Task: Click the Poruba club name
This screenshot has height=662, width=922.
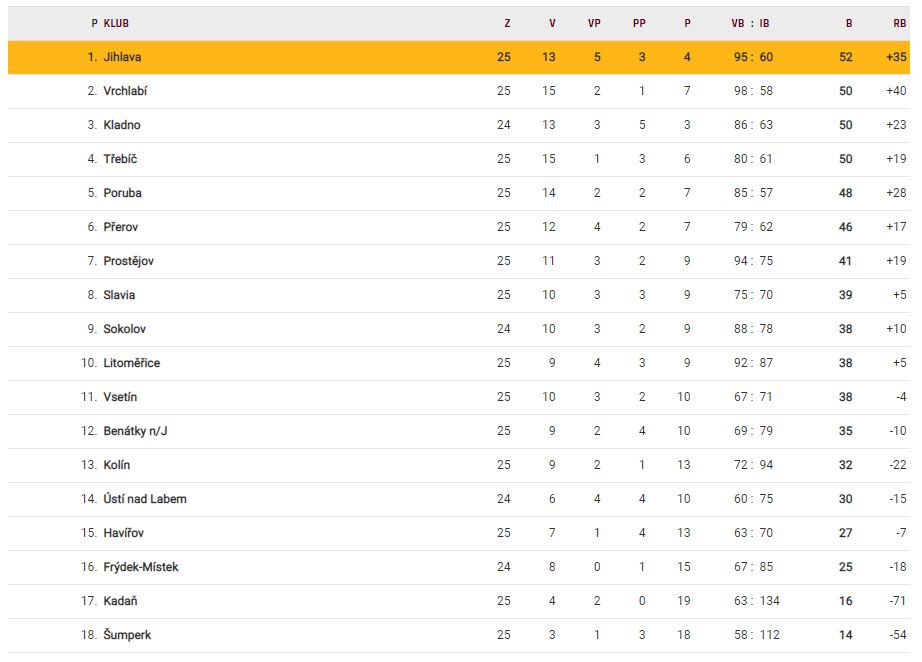Action: [122, 193]
